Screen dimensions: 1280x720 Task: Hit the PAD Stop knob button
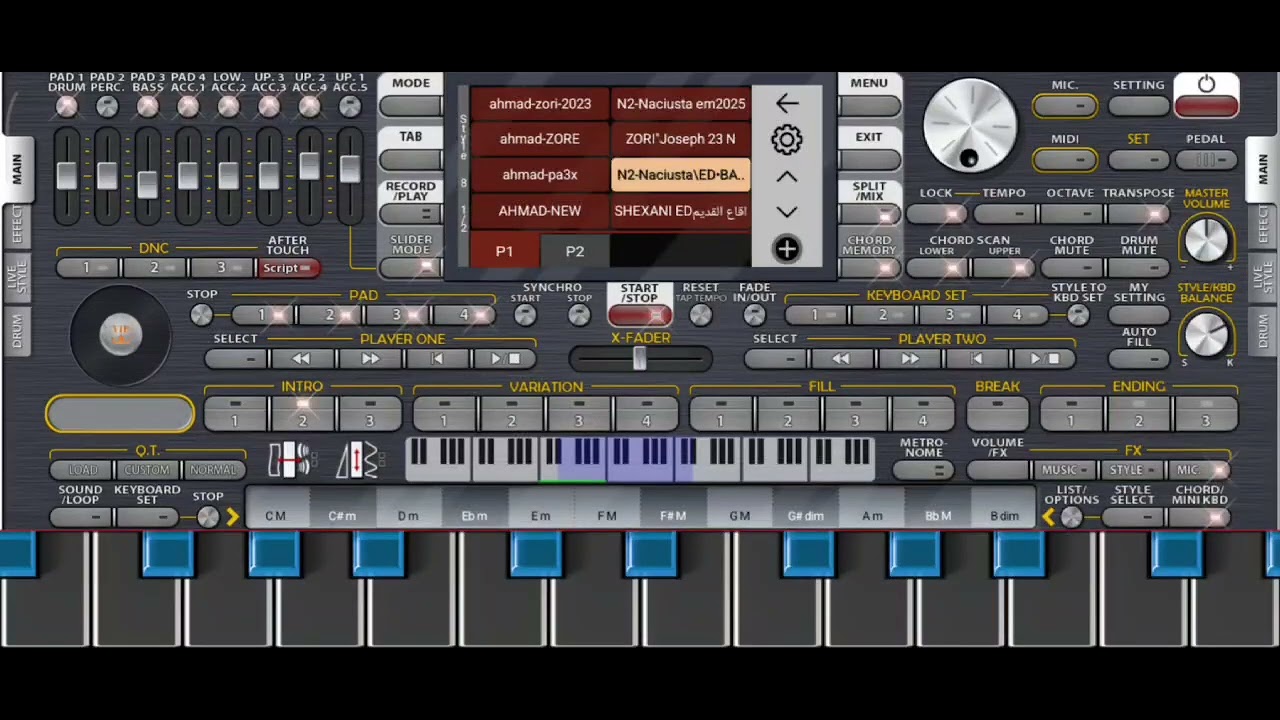[x=201, y=315]
